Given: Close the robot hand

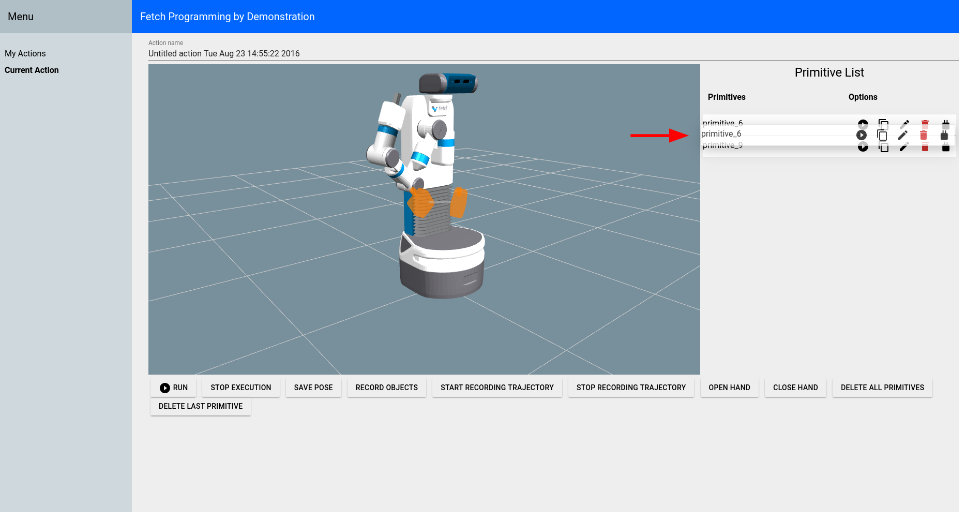Looking at the screenshot, I should coord(795,387).
